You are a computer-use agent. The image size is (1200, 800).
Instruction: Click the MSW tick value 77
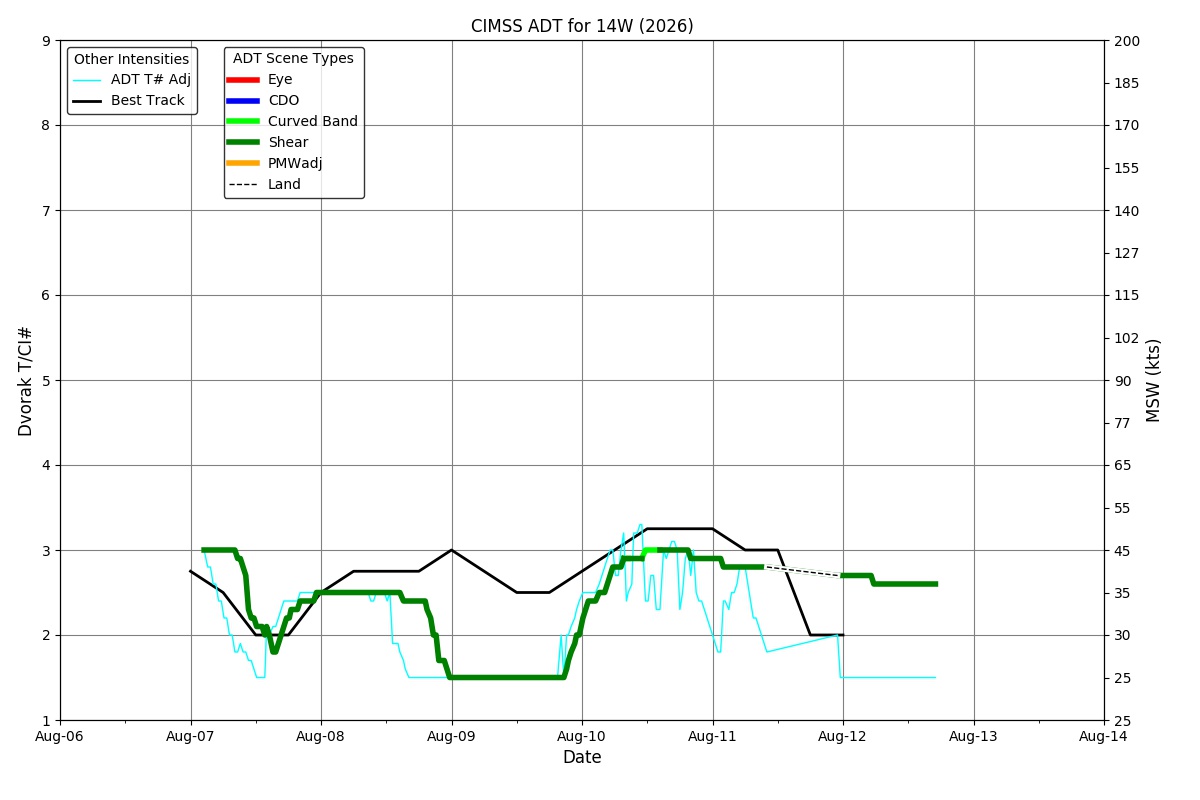tap(1123, 423)
